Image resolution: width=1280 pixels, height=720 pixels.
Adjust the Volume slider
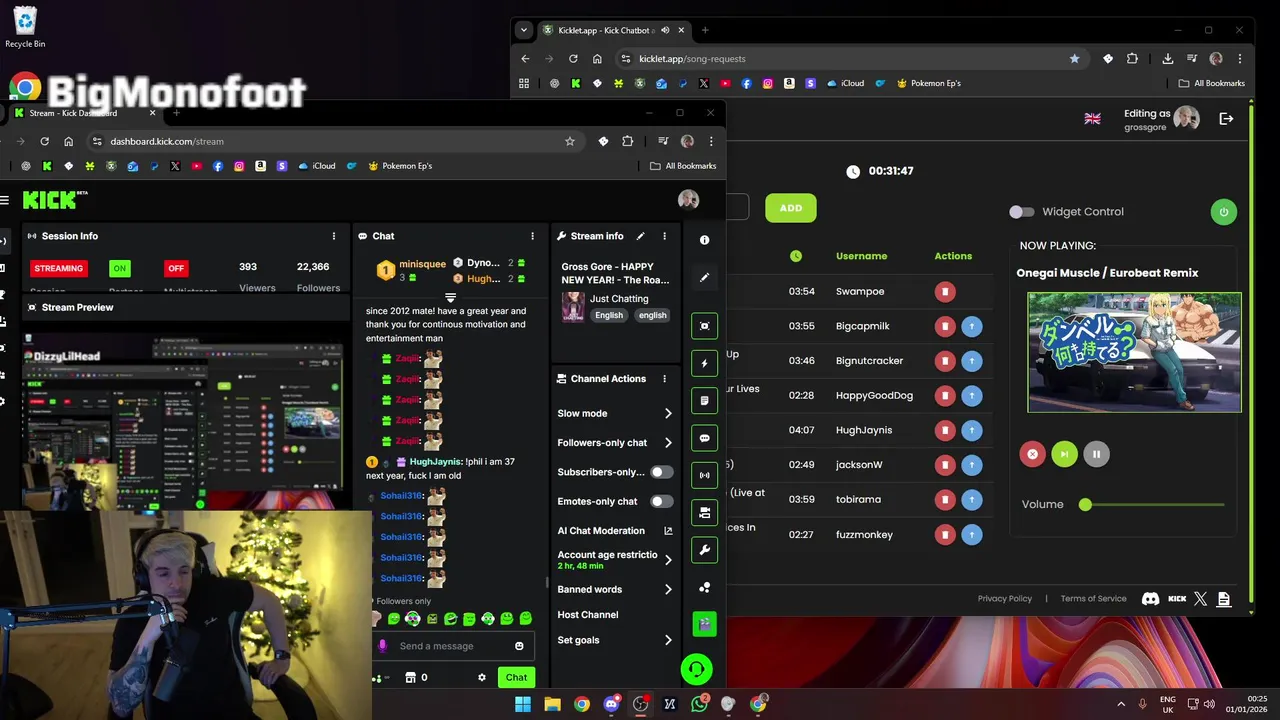click(x=1151, y=505)
